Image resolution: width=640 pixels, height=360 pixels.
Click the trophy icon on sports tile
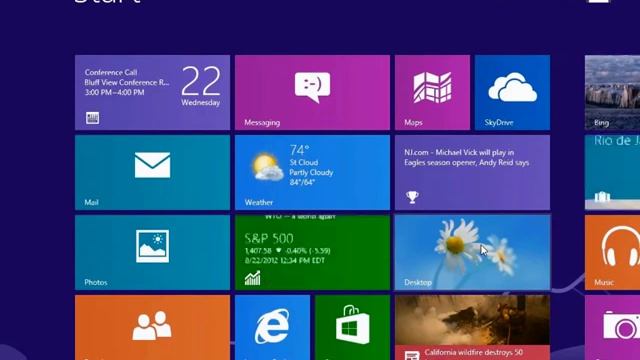[x=412, y=197]
